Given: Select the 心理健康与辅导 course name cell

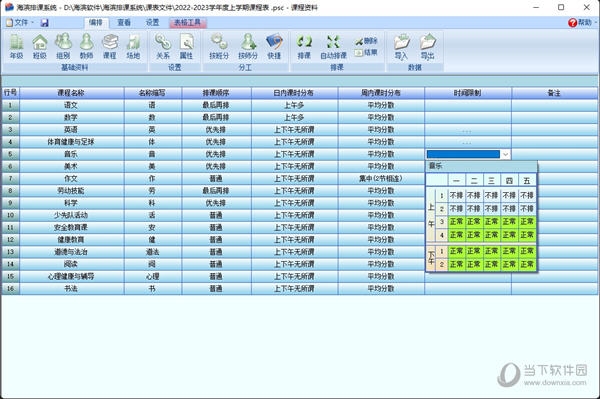Looking at the screenshot, I should click(71, 276).
